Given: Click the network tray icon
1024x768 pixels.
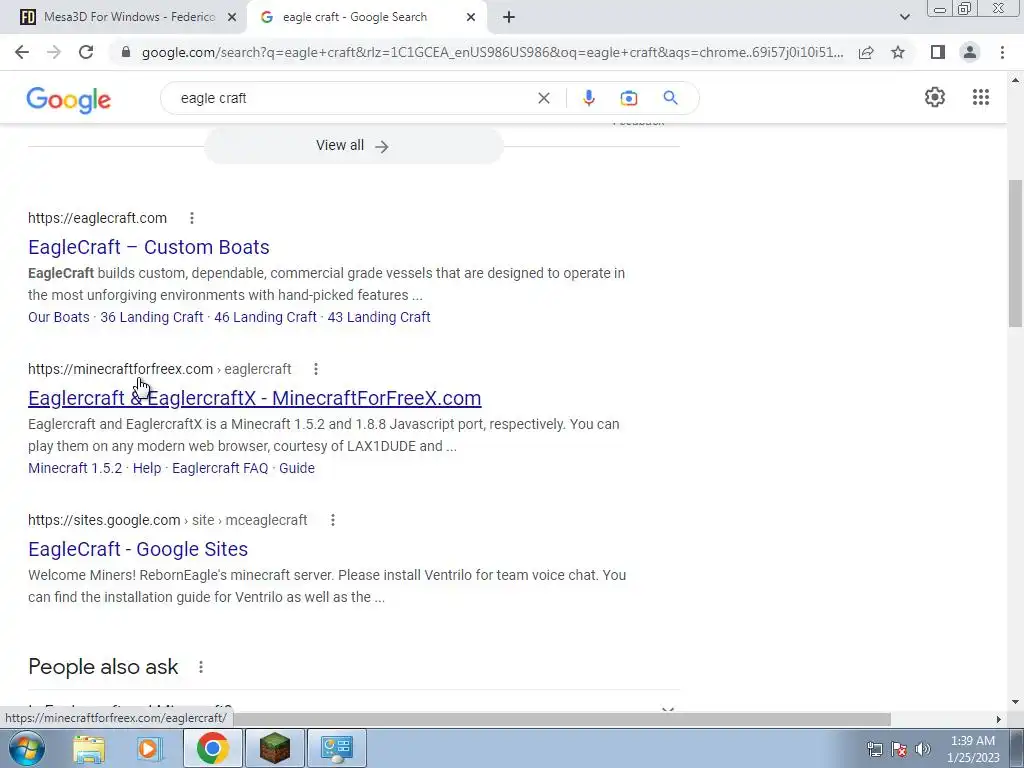Looking at the screenshot, I should click(874, 749).
